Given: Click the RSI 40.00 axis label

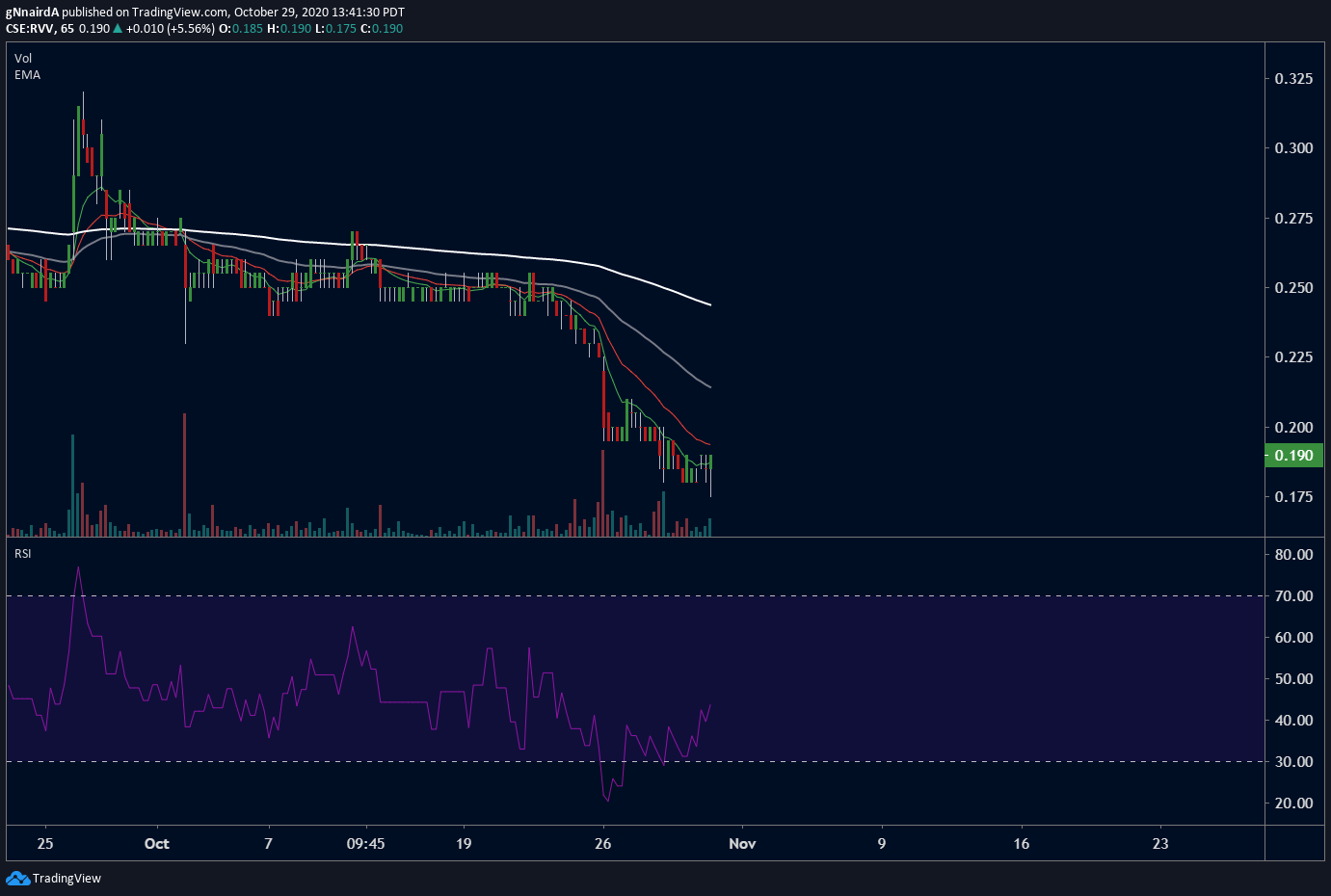Looking at the screenshot, I should 1293,720.
